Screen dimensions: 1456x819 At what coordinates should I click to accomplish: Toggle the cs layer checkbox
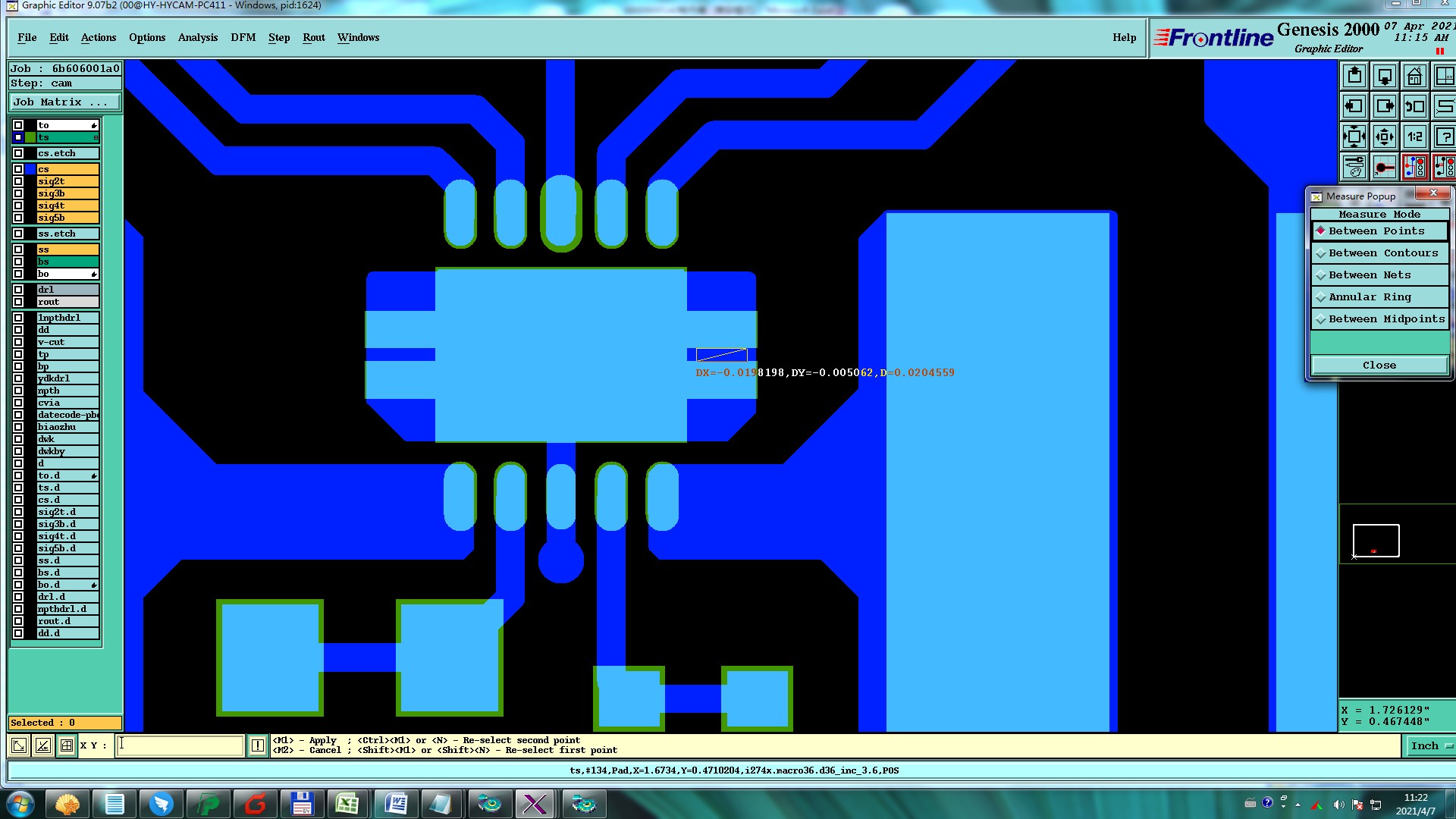point(18,169)
